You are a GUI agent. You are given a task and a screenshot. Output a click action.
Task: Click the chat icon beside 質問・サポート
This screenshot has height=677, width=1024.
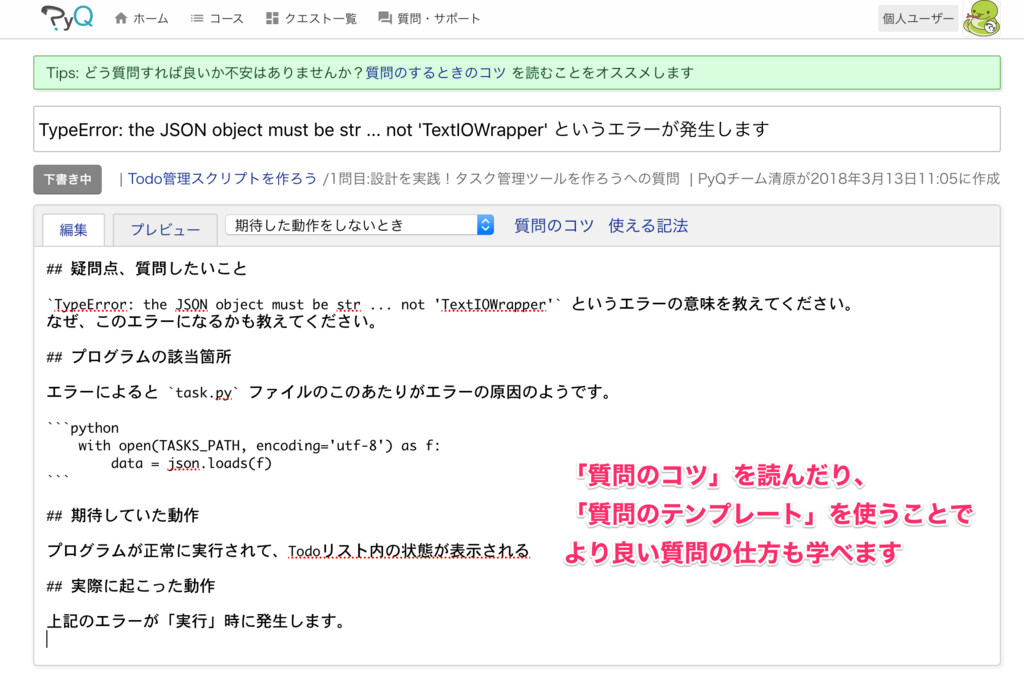click(x=385, y=18)
